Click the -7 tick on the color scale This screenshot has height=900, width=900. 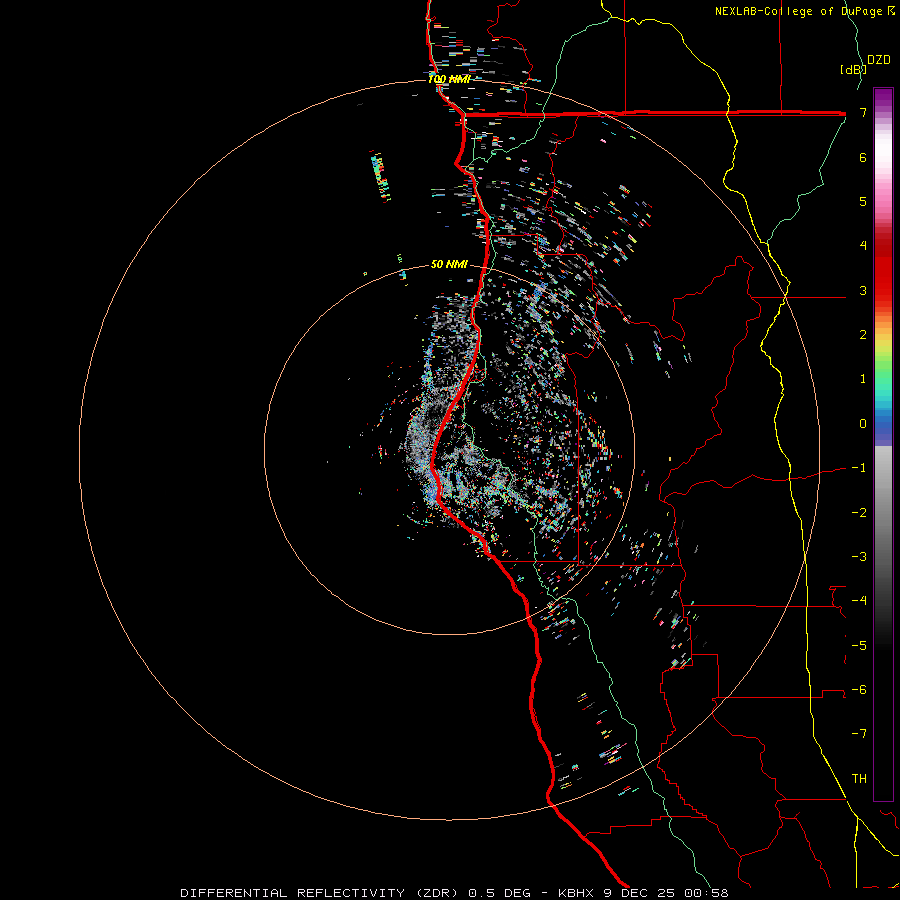[859, 734]
